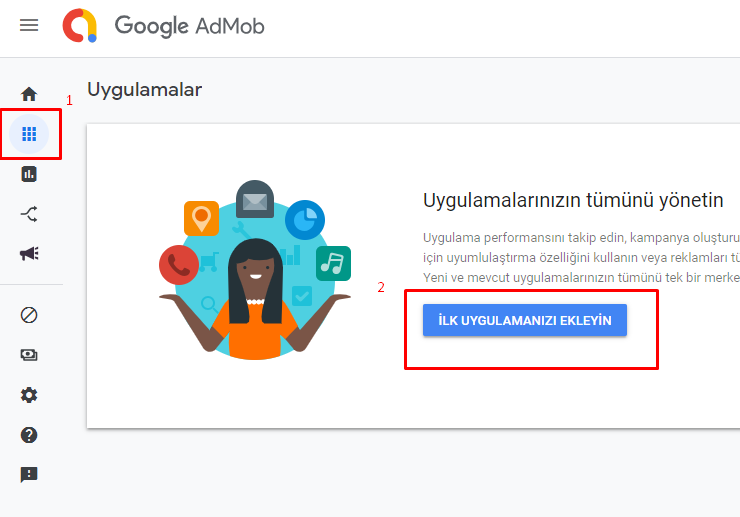This screenshot has height=517, width=740.
Task: Open the Help question mark icon
Action: 29,435
